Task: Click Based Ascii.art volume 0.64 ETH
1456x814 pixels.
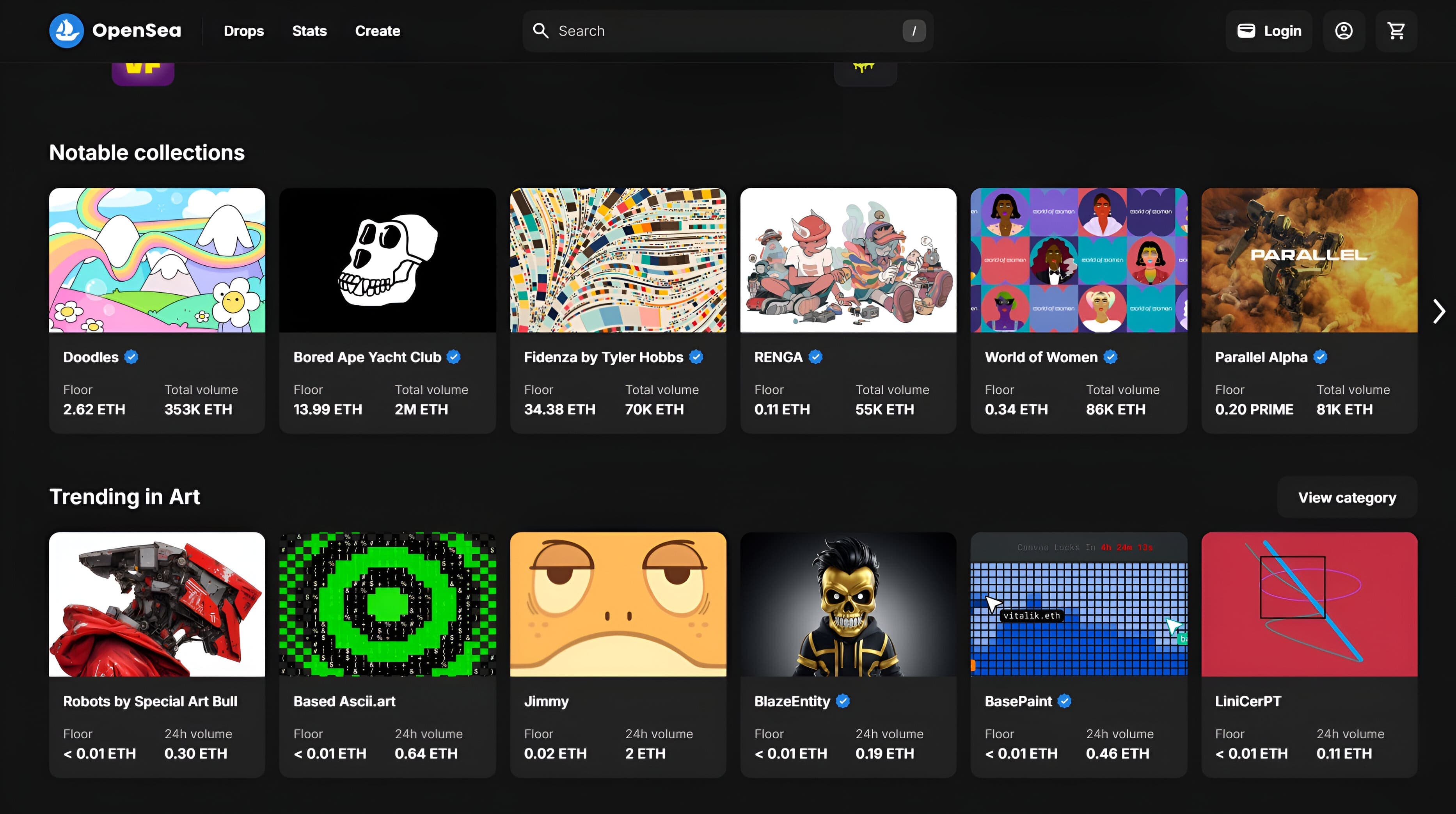Action: pos(426,754)
